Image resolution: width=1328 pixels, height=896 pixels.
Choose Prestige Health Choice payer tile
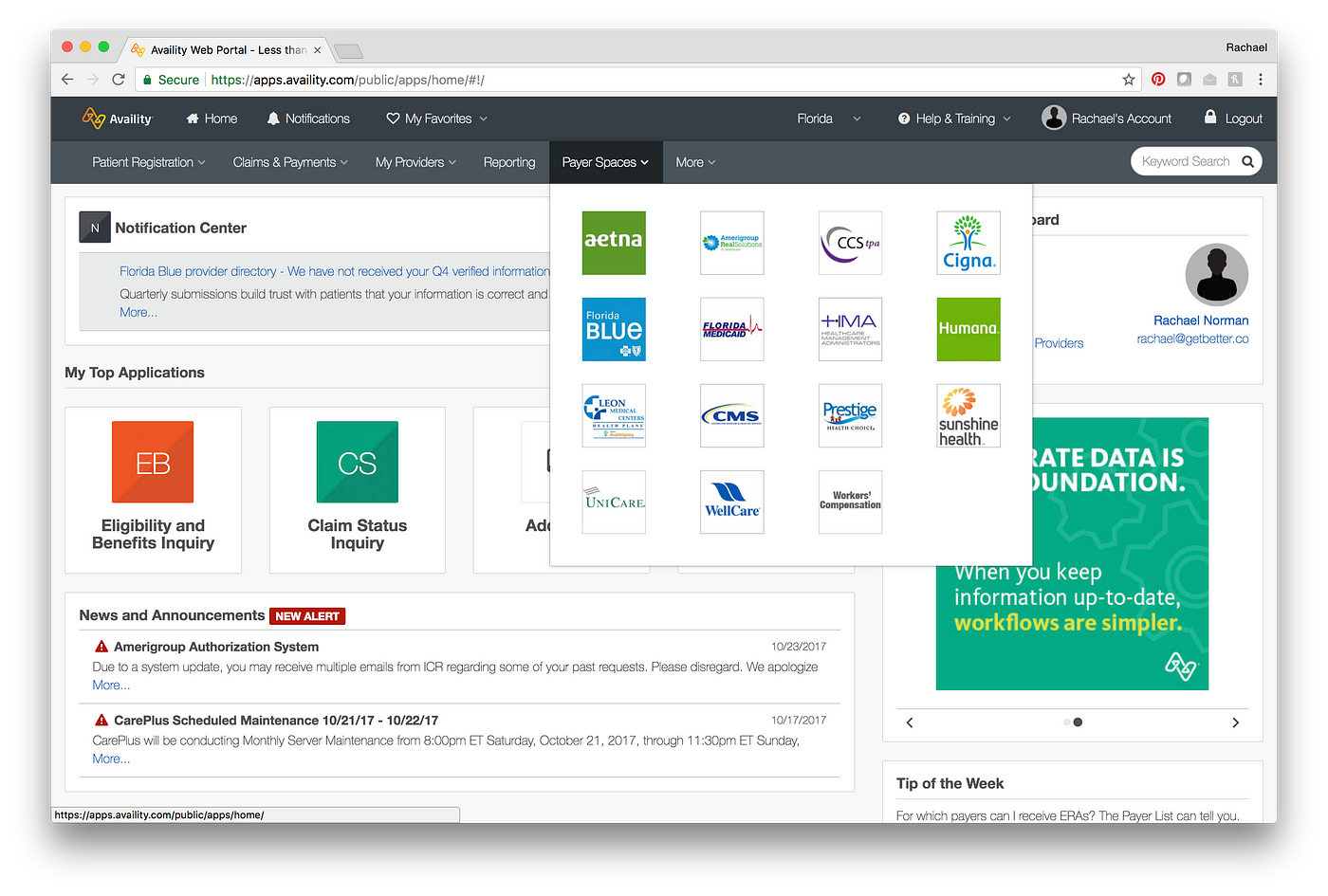click(x=850, y=415)
